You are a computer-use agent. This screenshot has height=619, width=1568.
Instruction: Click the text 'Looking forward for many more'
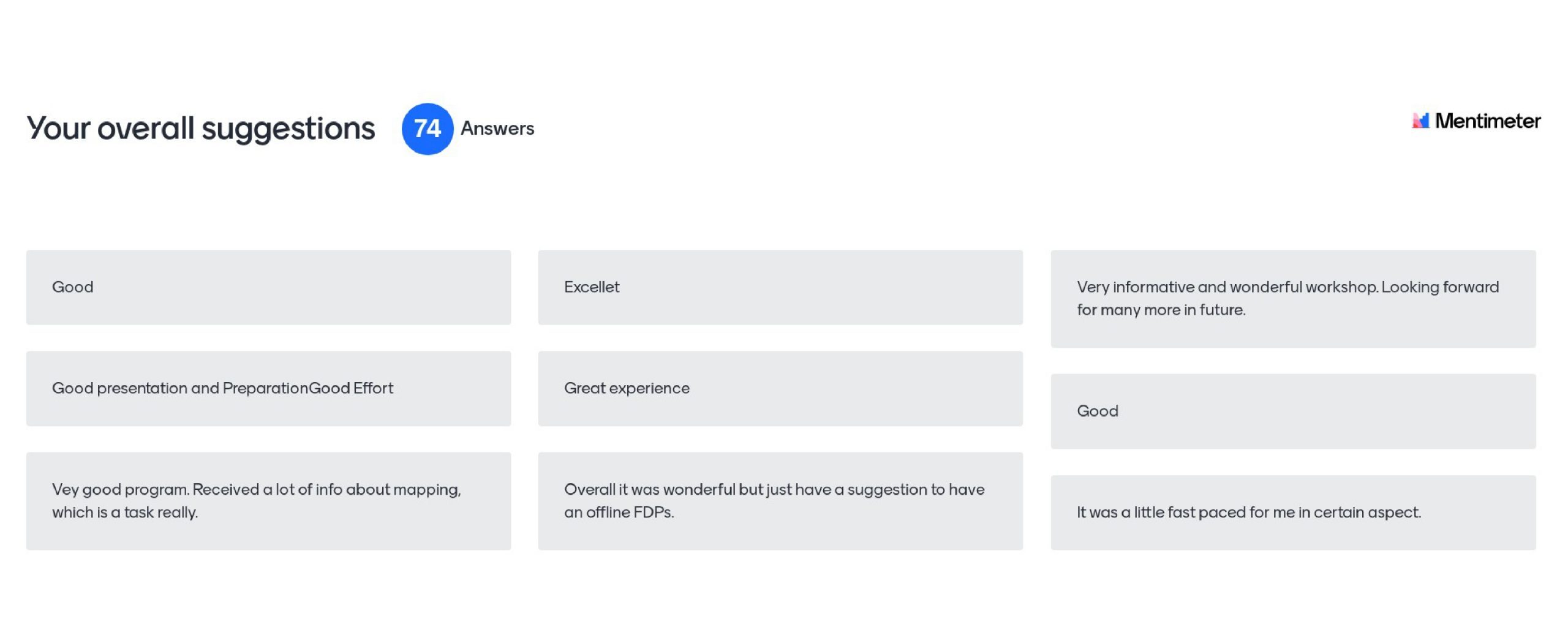coord(1288,298)
